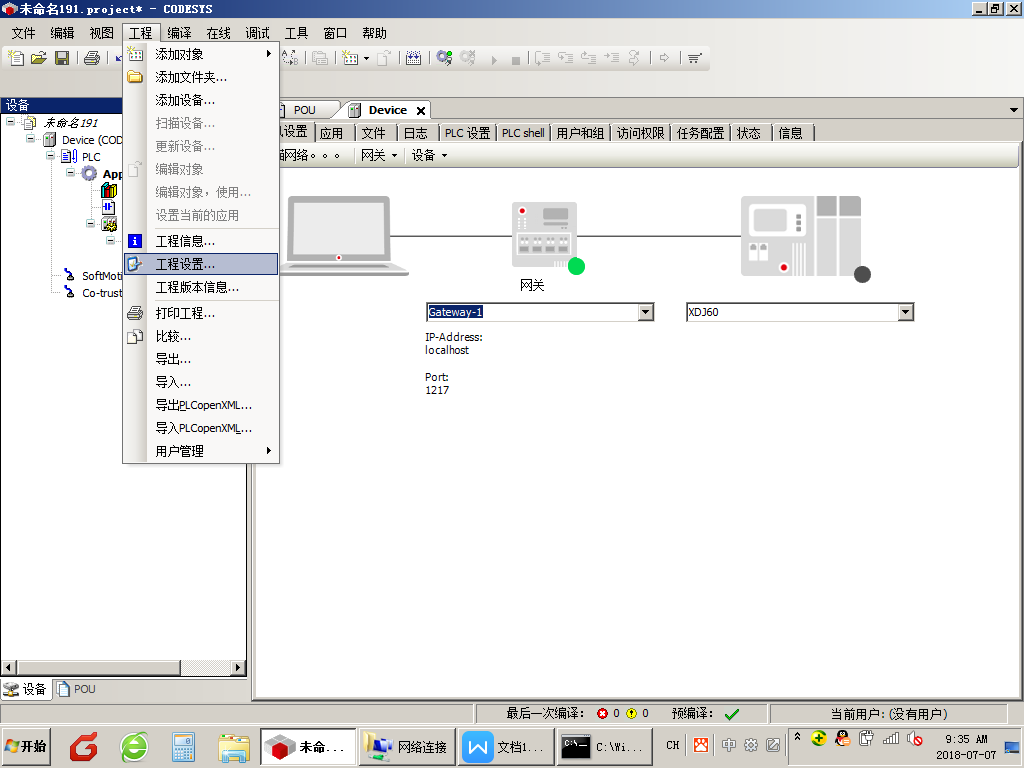
Task: Click the Save floppy disk icon
Action: (62, 58)
